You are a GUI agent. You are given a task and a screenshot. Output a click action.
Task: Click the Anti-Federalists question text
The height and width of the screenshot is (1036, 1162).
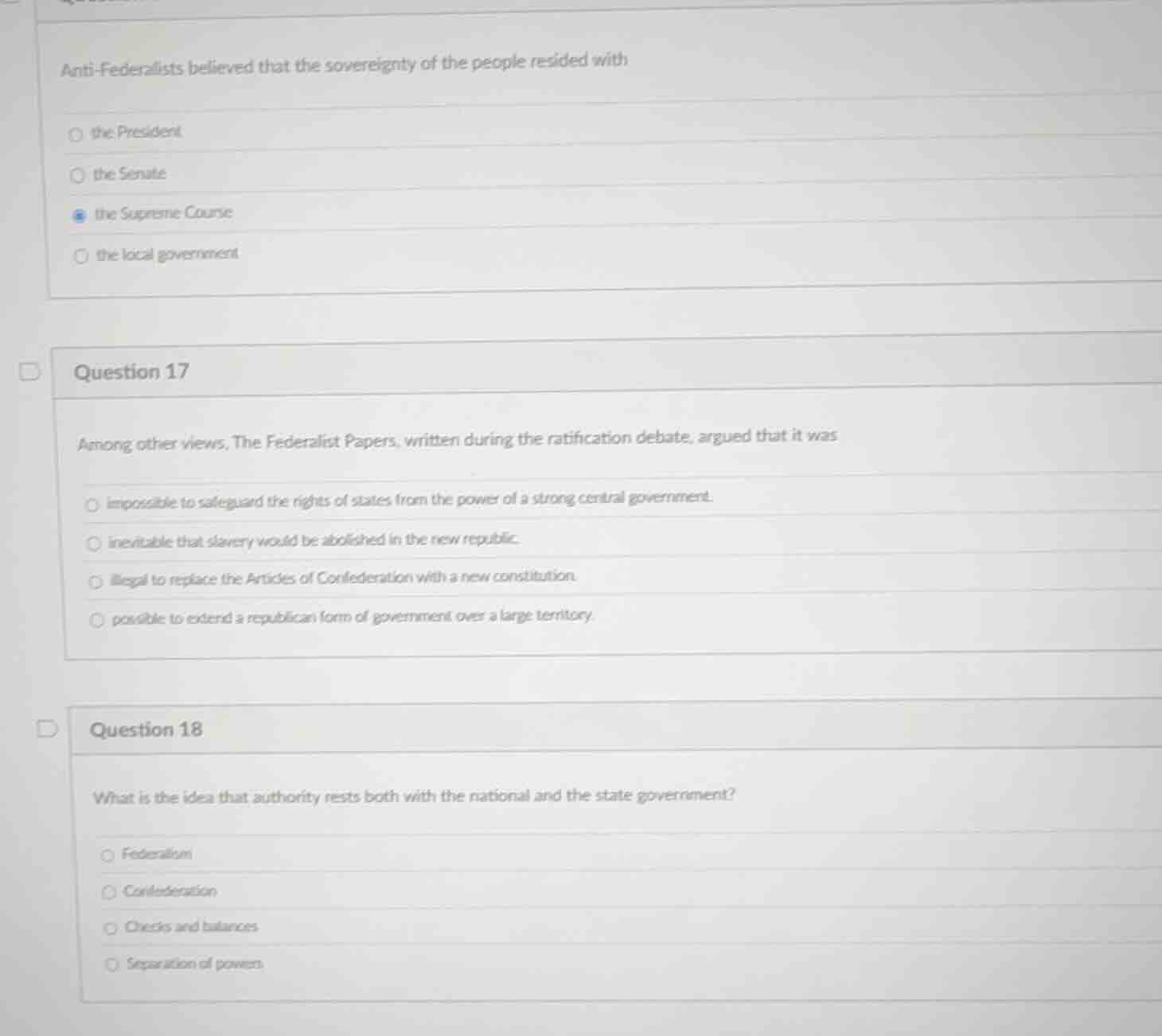click(x=344, y=64)
